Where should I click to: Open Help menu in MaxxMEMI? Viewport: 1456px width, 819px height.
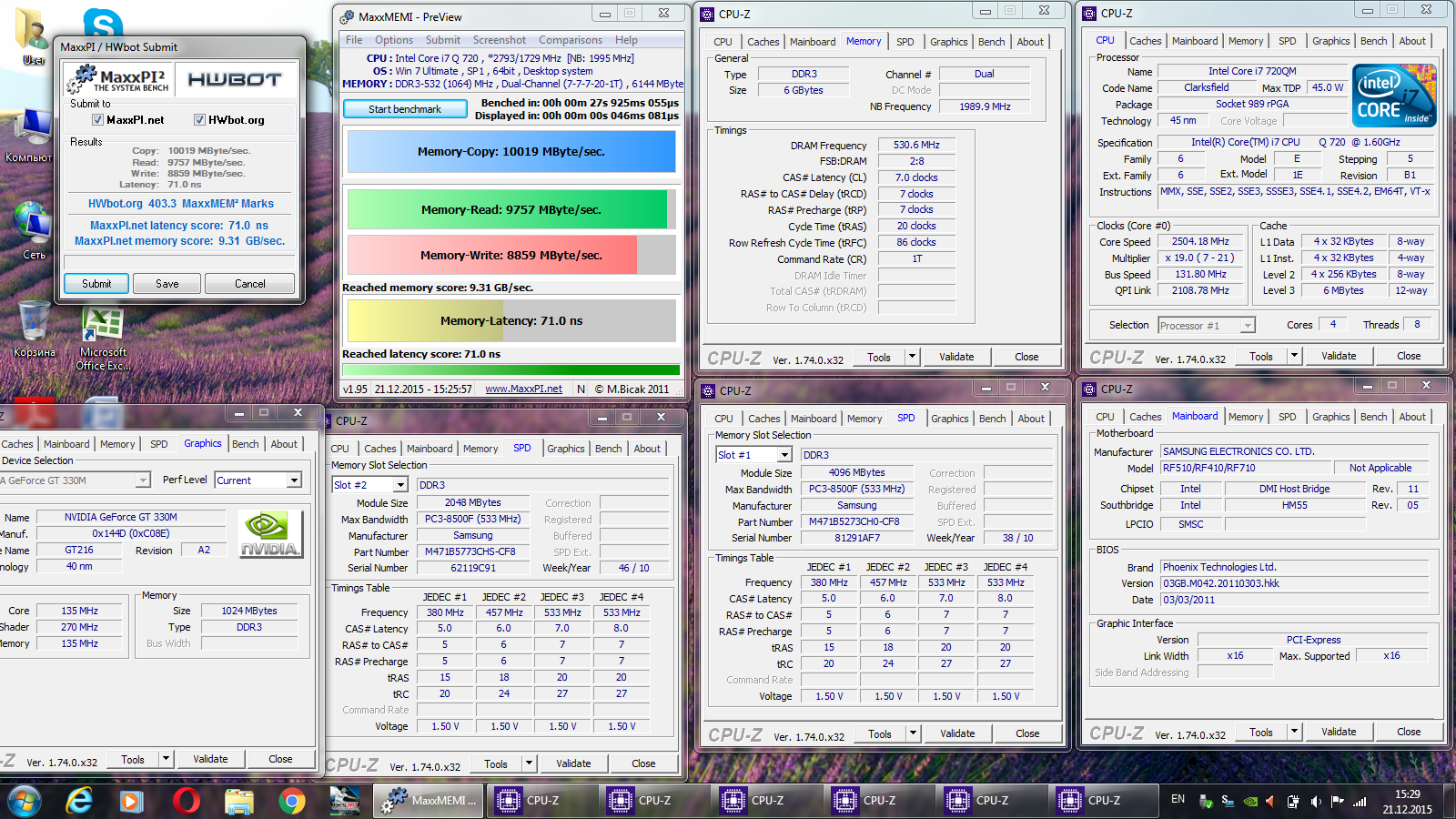626,40
